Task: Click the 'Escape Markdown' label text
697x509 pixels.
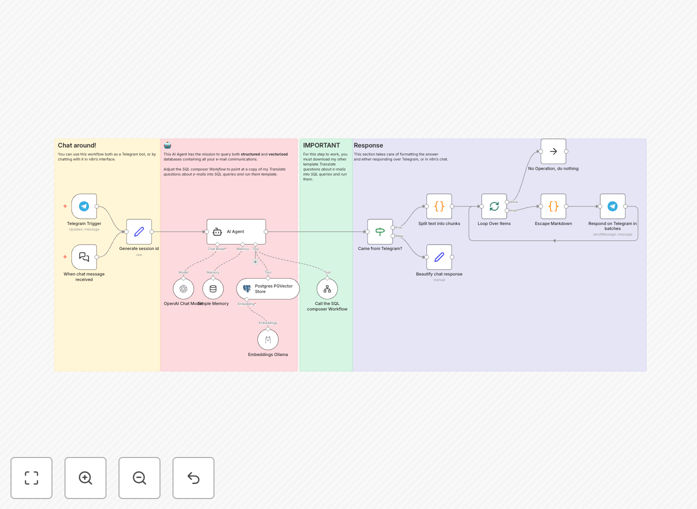Action: pyautogui.click(x=553, y=224)
